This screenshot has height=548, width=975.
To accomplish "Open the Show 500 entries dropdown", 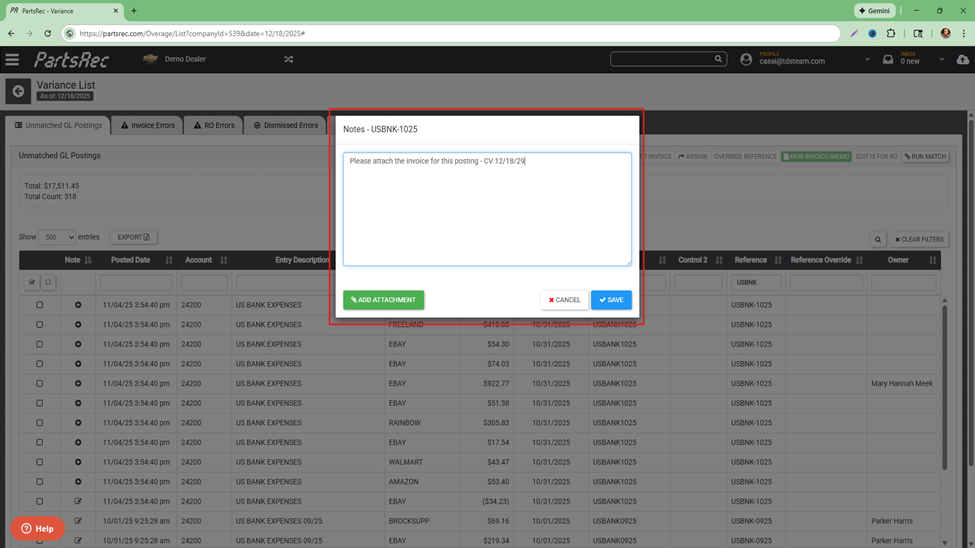I will pos(57,237).
